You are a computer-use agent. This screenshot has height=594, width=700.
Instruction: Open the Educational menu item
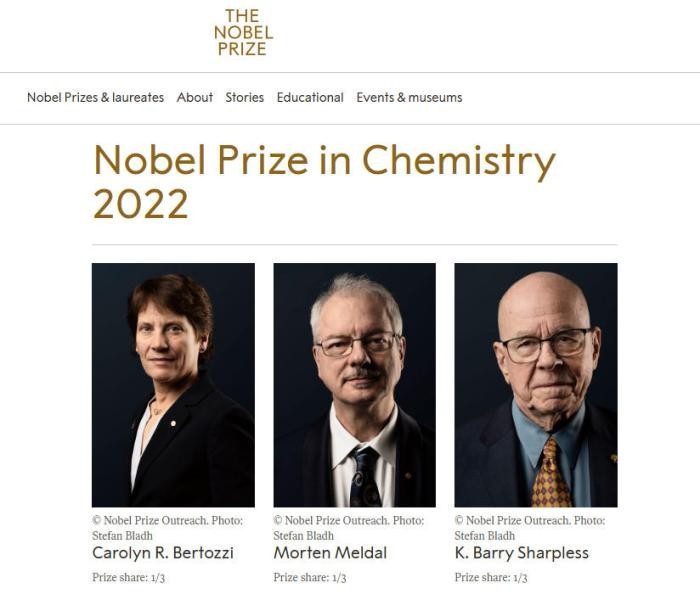[310, 97]
